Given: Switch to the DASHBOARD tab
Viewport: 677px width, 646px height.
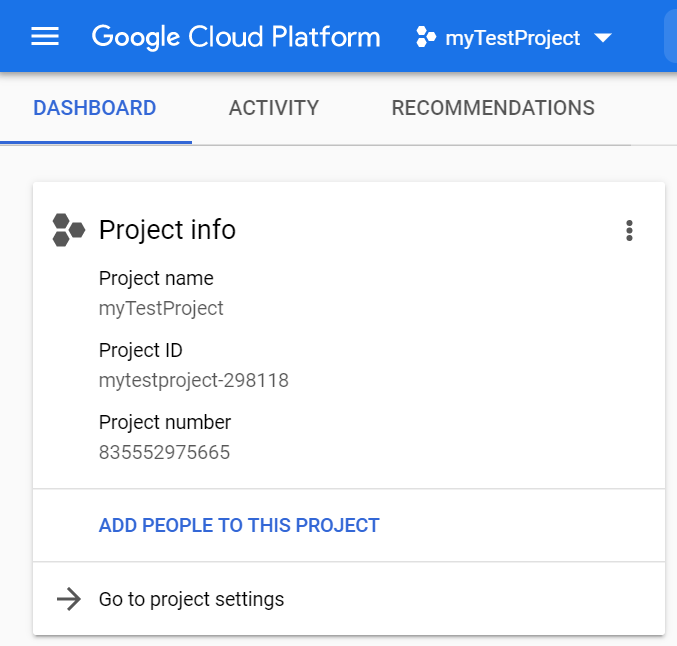Looking at the screenshot, I should 95,108.
